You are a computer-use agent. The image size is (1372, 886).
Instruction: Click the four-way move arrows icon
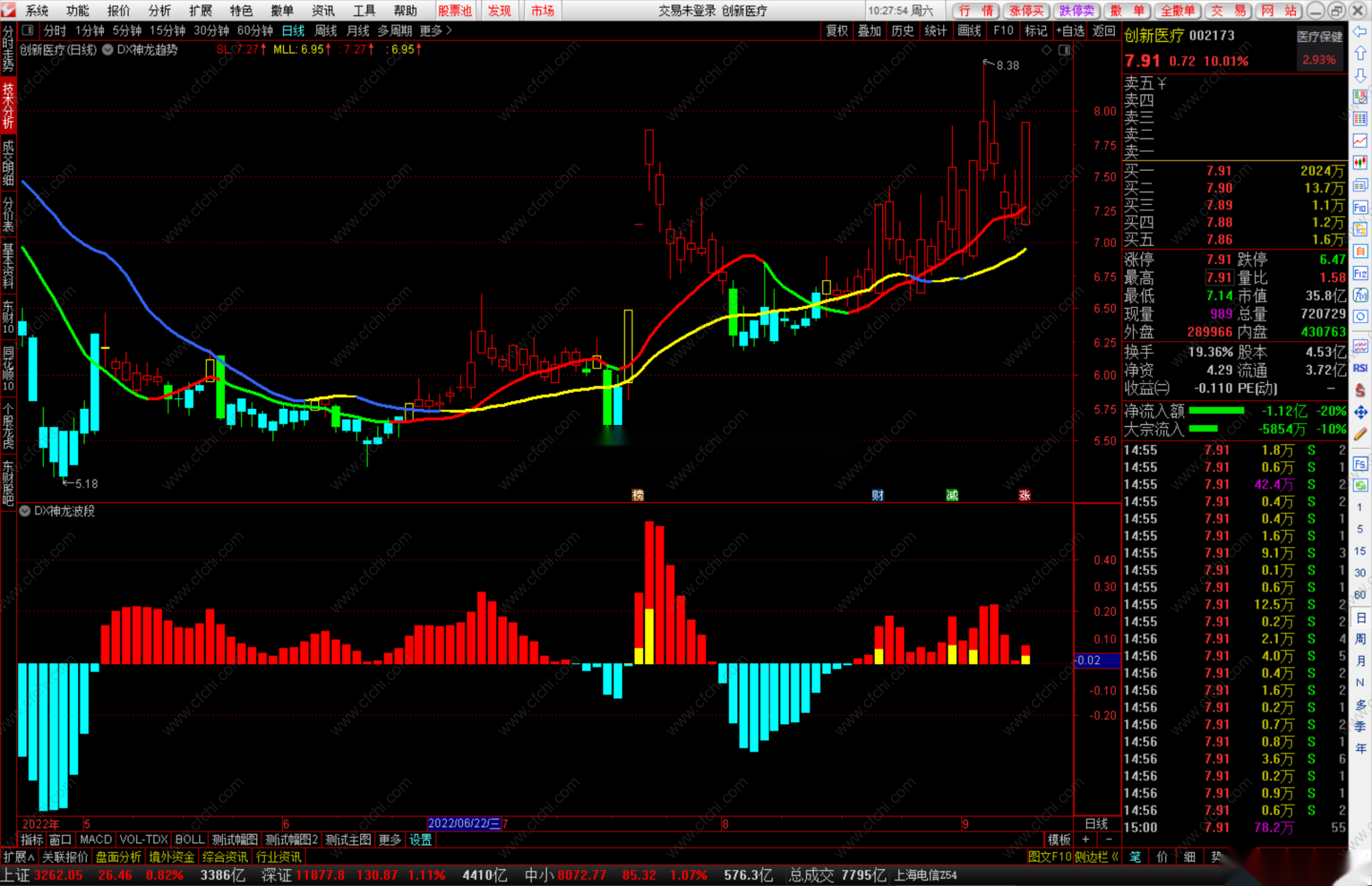[1360, 412]
